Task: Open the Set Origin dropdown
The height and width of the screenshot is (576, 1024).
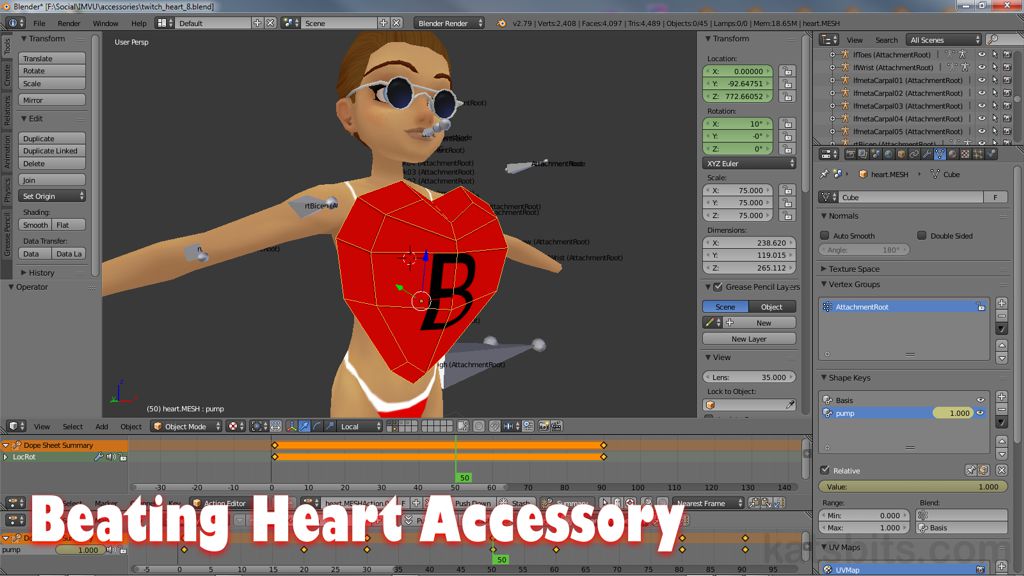Action: click(x=52, y=196)
